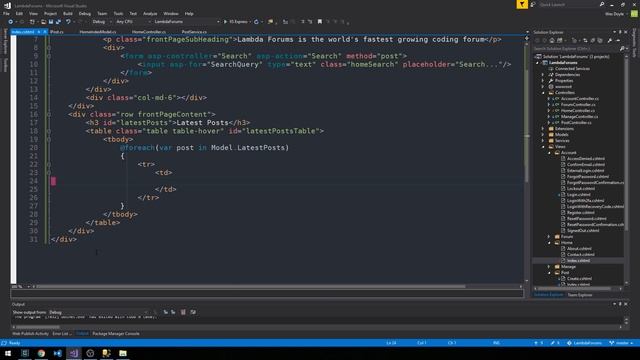Switch to the Team Explorer tab
This screenshot has height=360, width=640.
(x=580, y=295)
